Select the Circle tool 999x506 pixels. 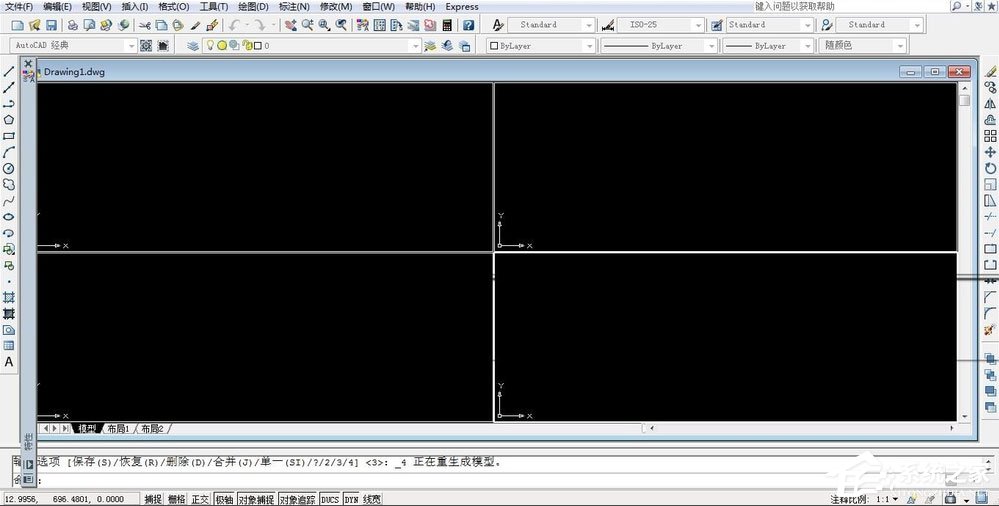(x=9, y=168)
